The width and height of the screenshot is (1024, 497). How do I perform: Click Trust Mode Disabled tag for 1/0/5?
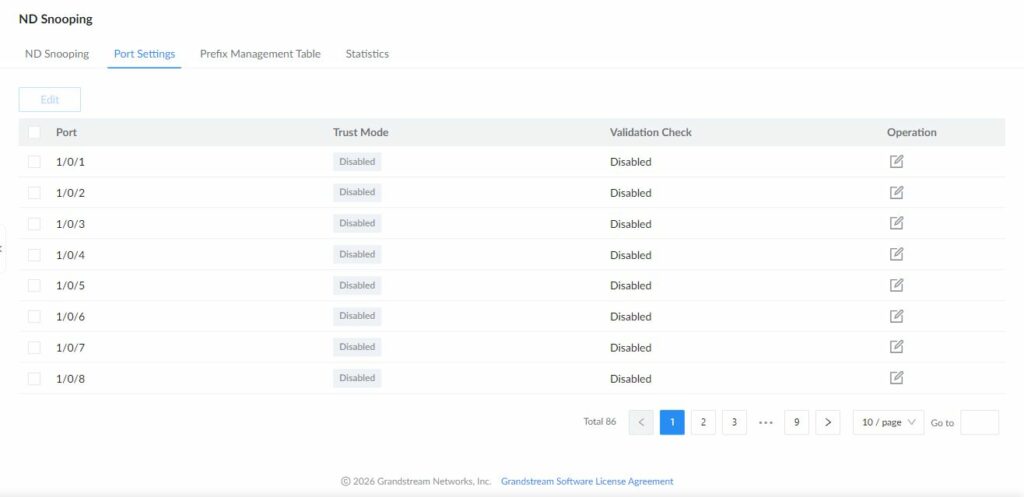coord(357,285)
